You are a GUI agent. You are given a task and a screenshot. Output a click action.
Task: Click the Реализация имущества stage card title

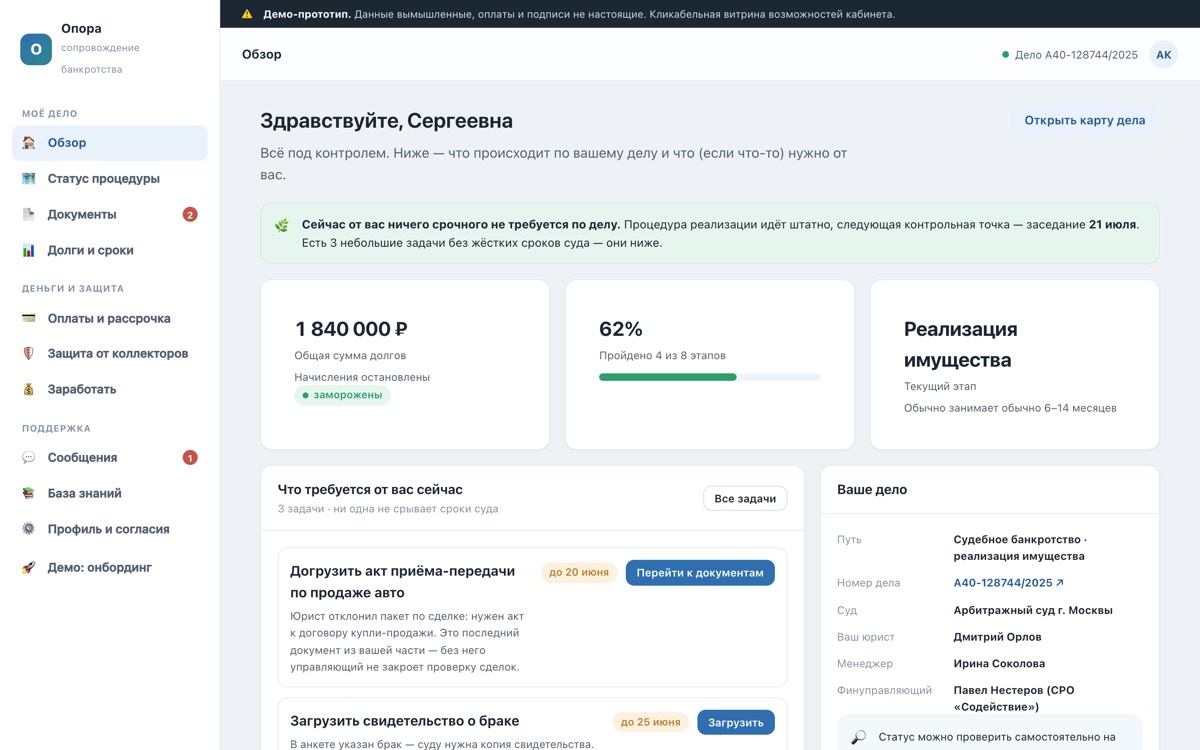pyautogui.click(x=959, y=344)
